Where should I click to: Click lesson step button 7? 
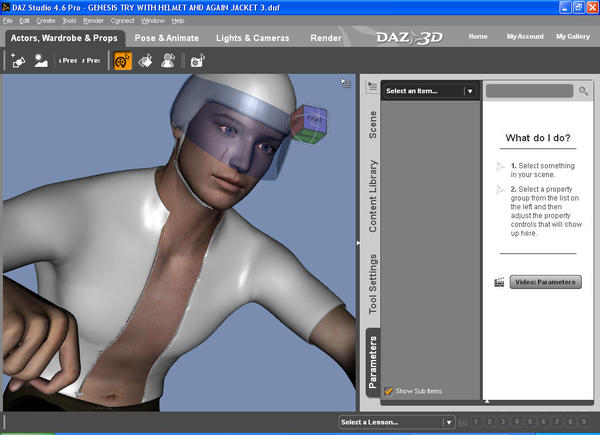pyautogui.click(x=557, y=422)
